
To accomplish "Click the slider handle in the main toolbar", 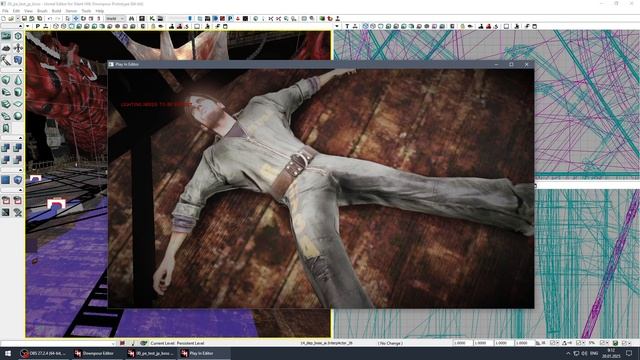I will 190,19.
